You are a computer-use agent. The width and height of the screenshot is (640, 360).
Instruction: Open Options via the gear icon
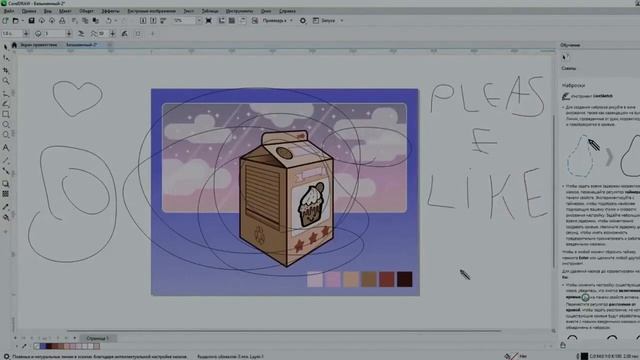click(x=302, y=20)
